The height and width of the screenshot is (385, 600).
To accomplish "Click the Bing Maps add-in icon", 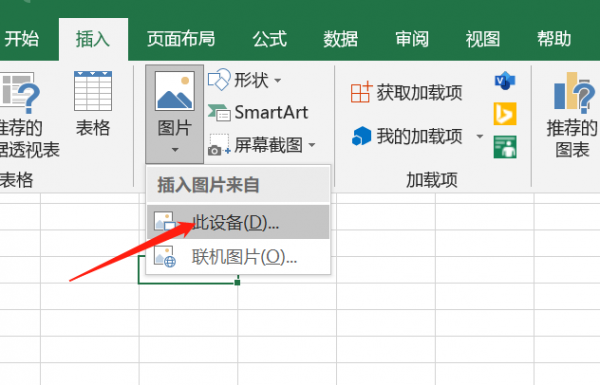I will click(x=505, y=114).
